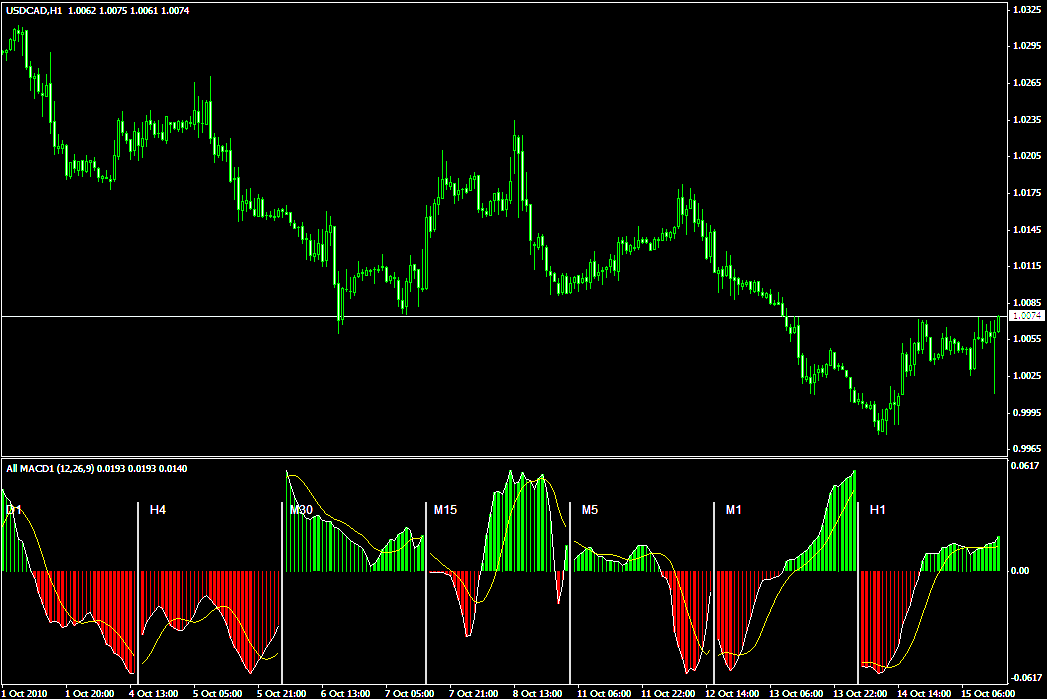1050x699 pixels.
Task: Click the 1.0235 price scale value
Action: (1027, 120)
